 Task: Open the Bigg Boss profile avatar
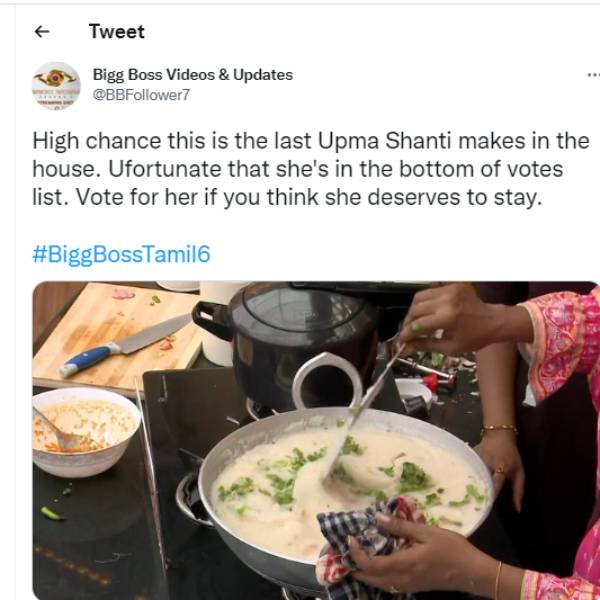click(x=56, y=86)
